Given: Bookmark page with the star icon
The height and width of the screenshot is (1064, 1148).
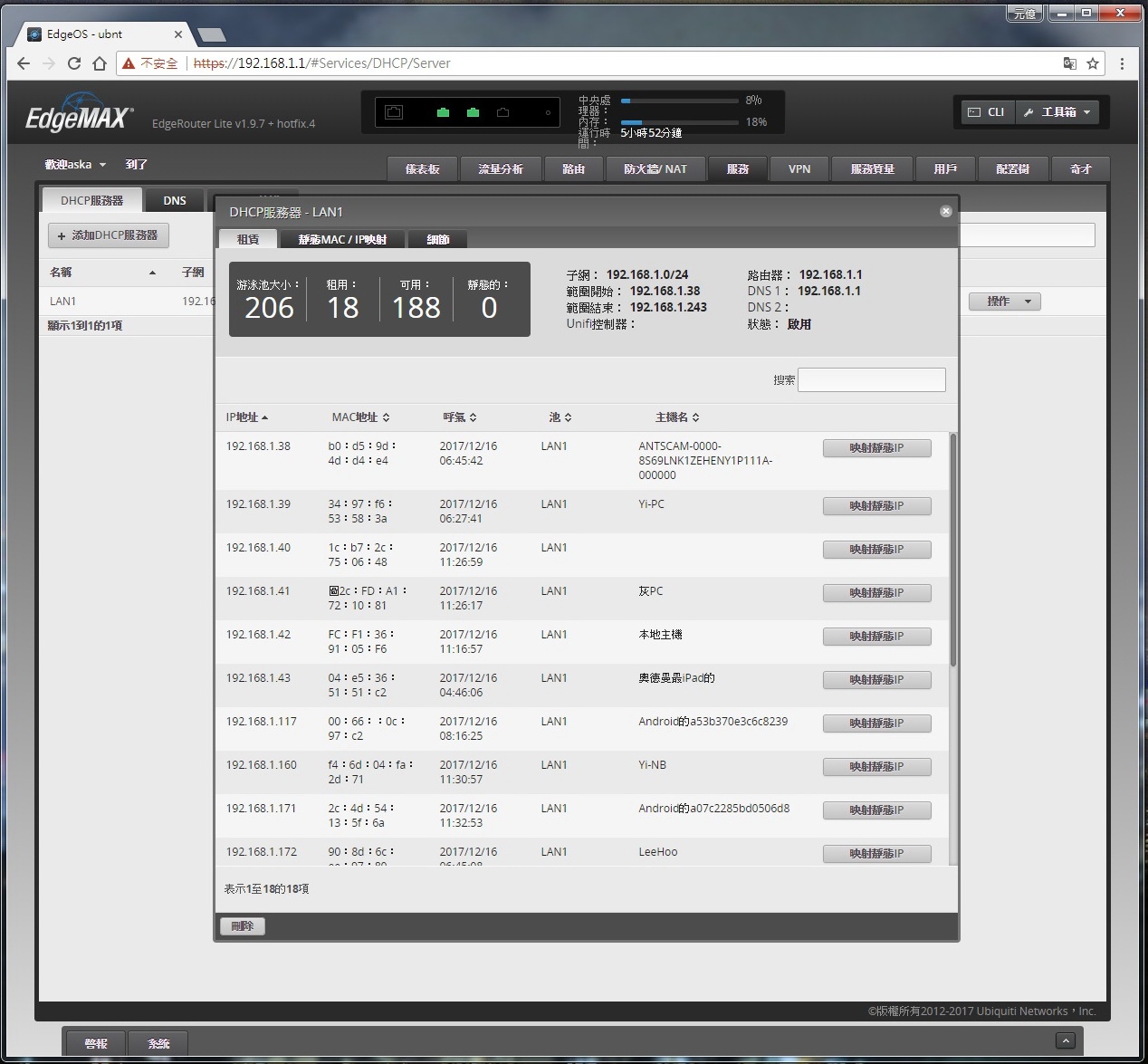Looking at the screenshot, I should 1093,63.
